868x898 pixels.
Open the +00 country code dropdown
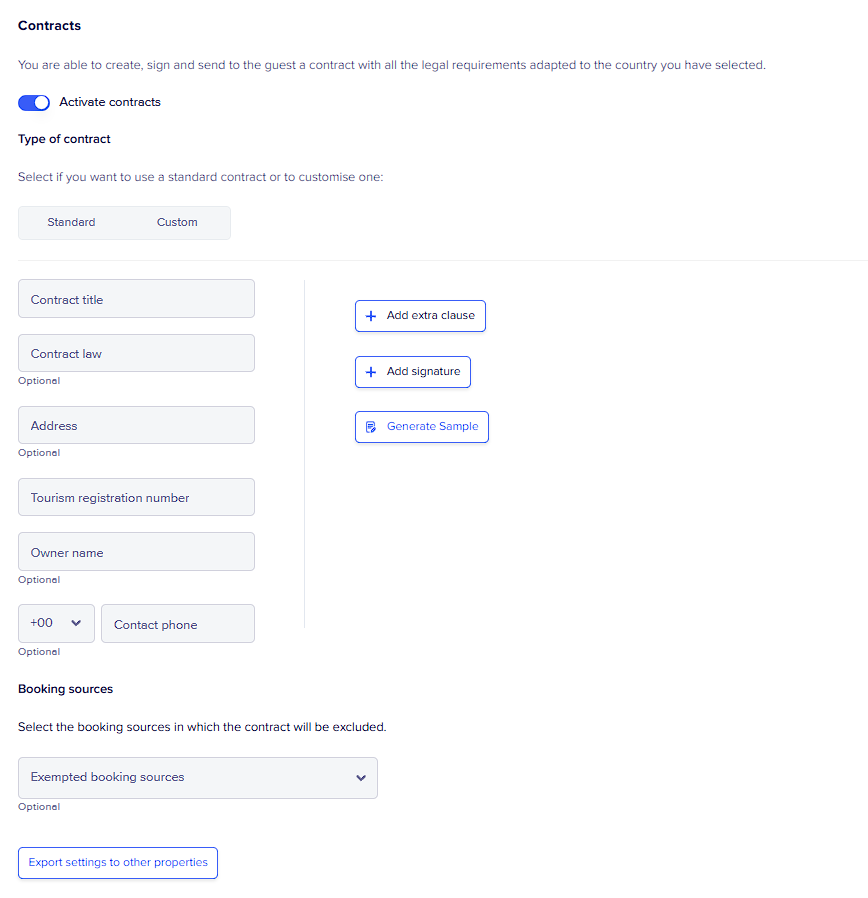pyautogui.click(x=56, y=623)
